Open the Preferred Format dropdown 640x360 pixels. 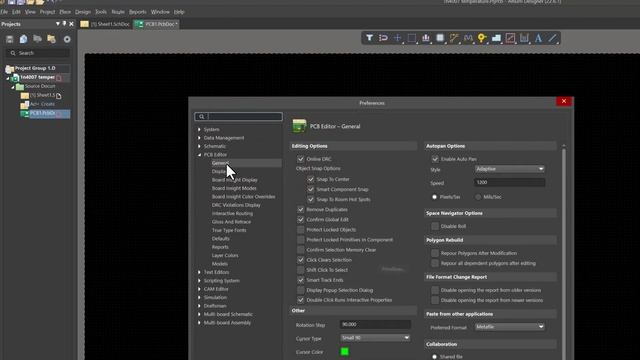pos(510,327)
